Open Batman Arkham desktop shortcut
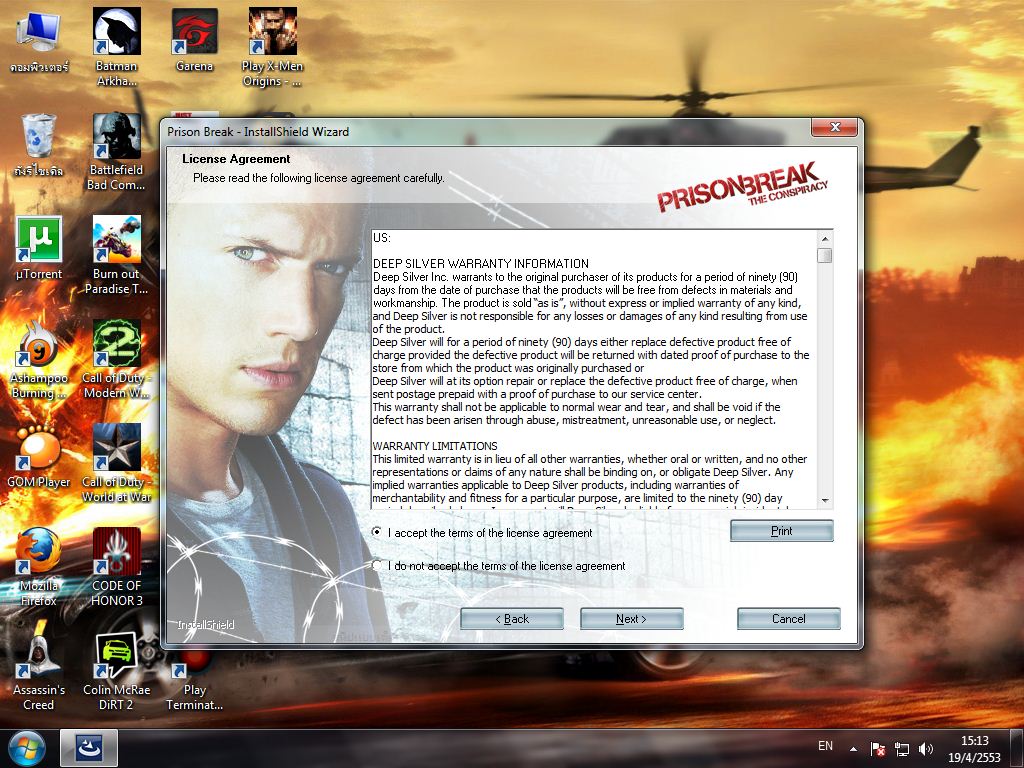Screen dimensions: 1024x768 coord(116,47)
